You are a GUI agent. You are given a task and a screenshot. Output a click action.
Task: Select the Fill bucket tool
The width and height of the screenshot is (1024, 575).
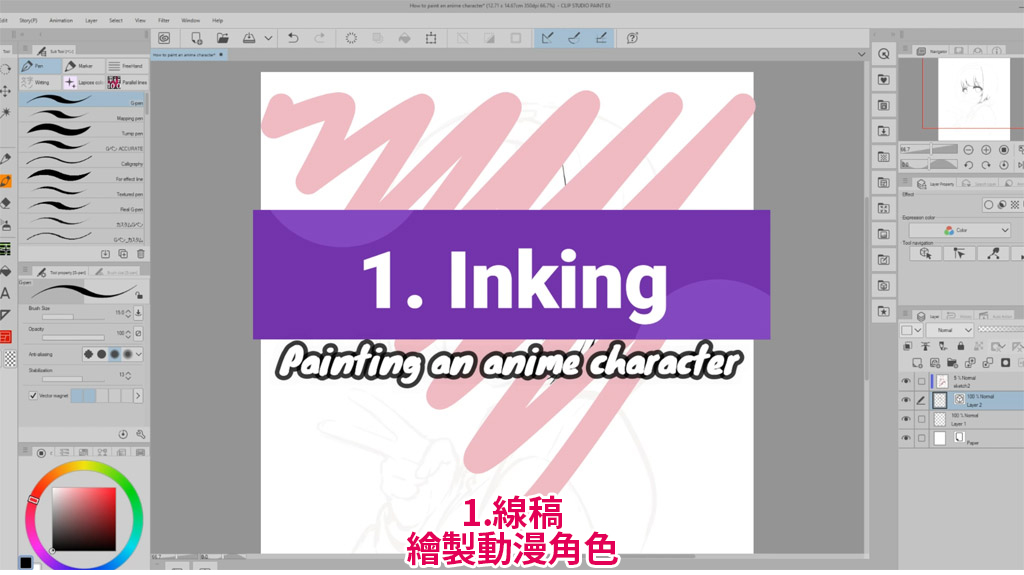[x=6, y=270]
